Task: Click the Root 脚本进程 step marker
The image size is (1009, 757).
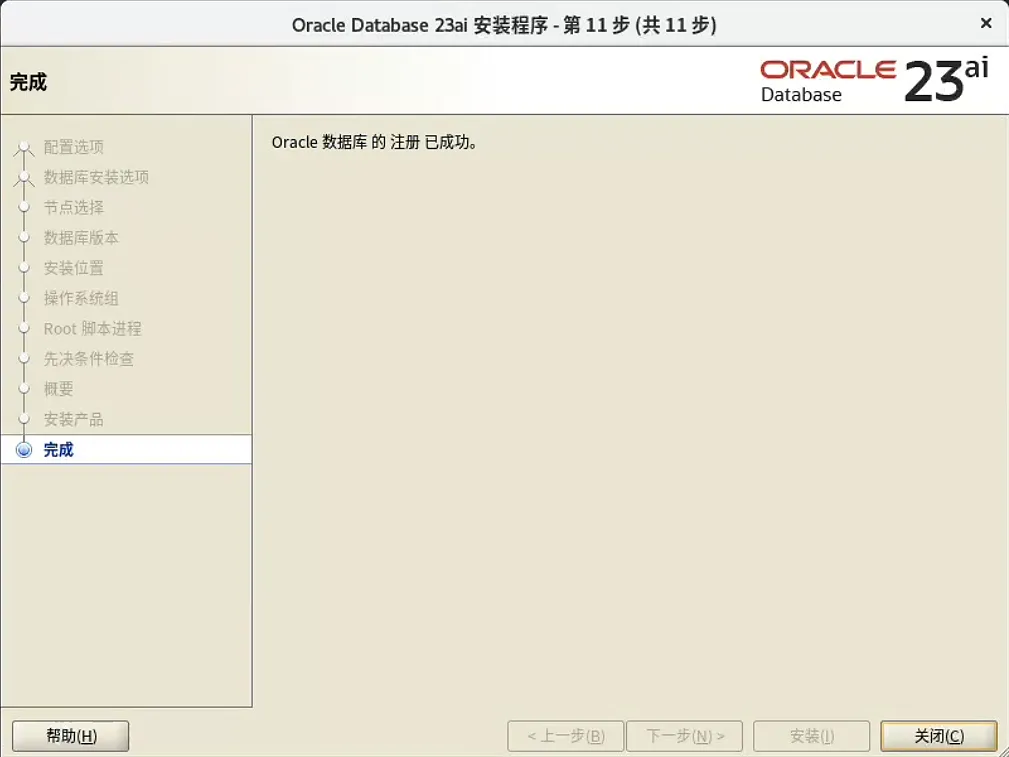Action: tap(23, 328)
